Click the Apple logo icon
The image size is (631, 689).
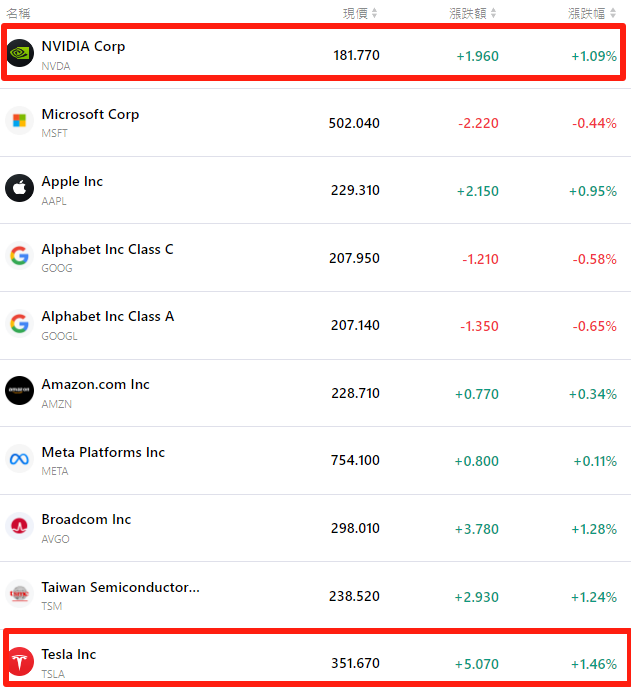(19, 188)
